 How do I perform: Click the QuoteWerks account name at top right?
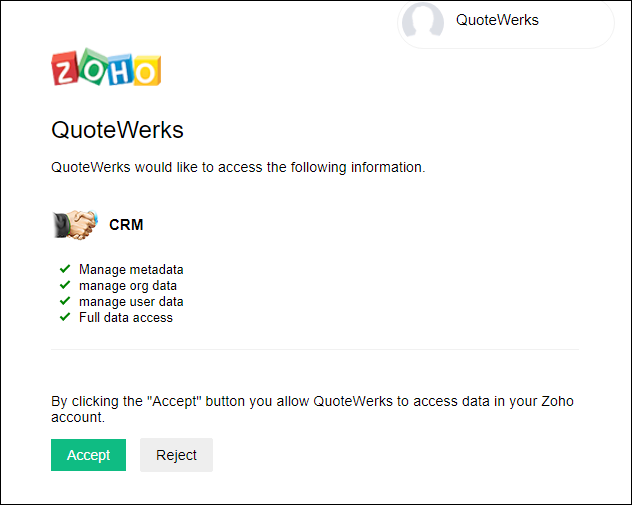[x=497, y=20]
